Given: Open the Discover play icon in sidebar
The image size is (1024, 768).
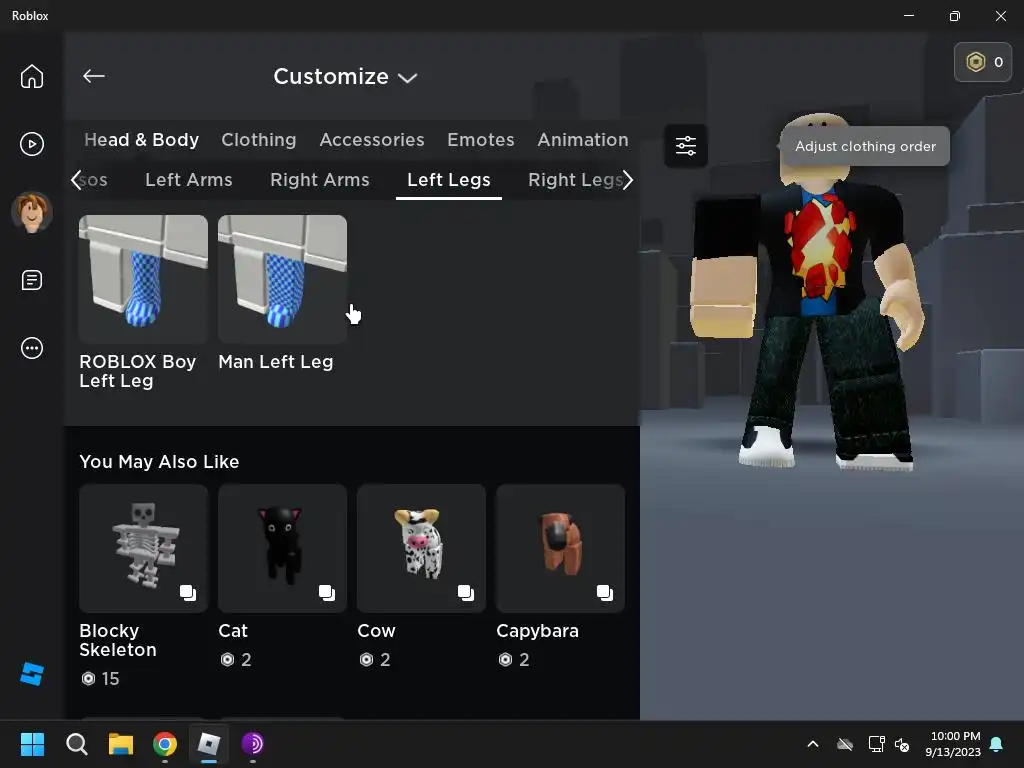Looking at the screenshot, I should 31,144.
